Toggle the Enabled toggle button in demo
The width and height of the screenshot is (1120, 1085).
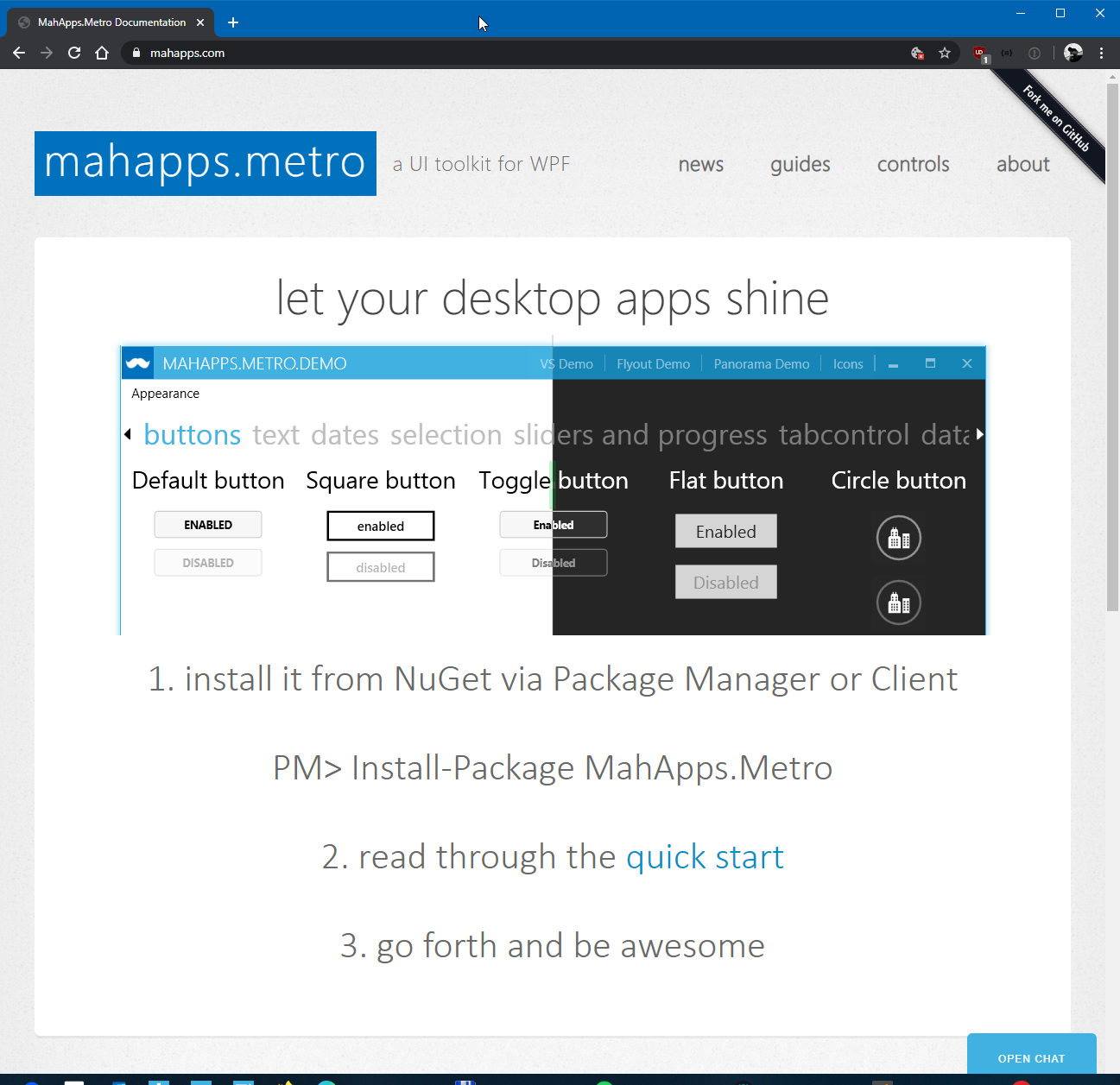point(554,525)
